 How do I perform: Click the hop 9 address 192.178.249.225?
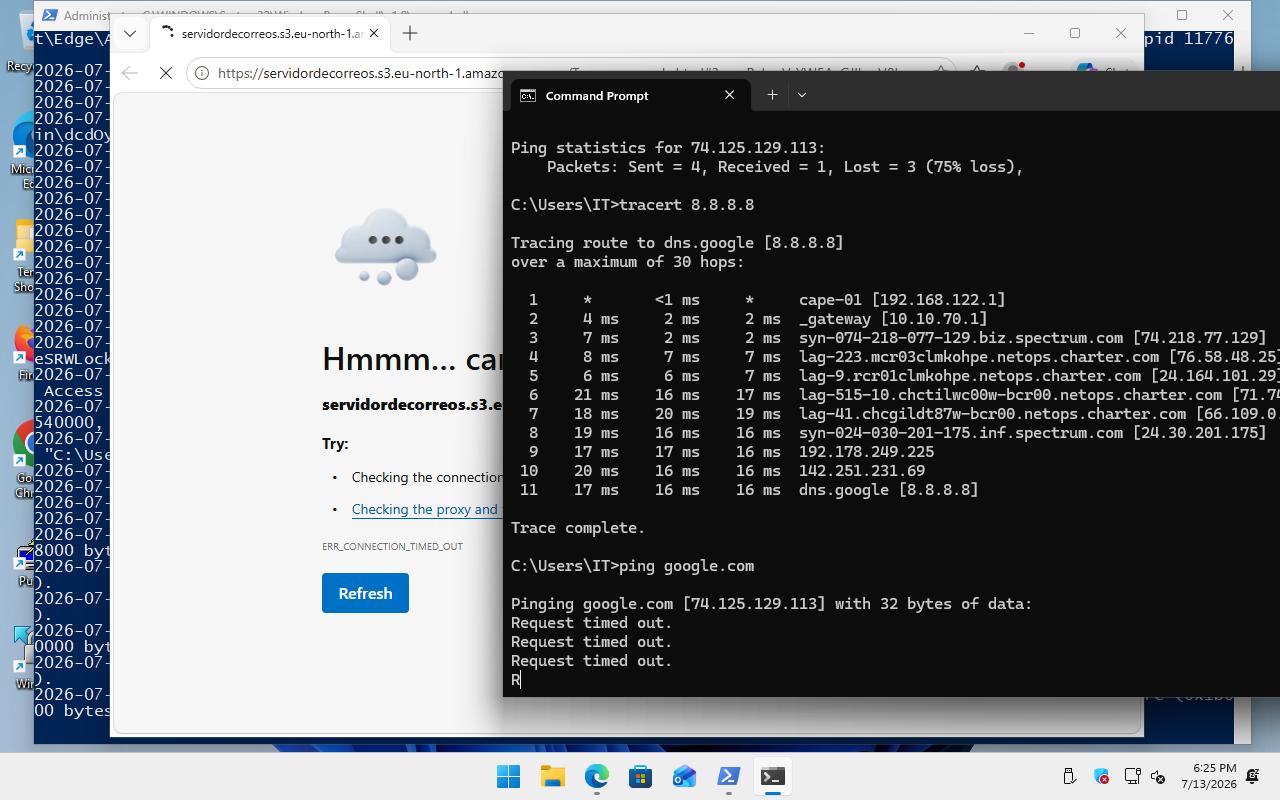866,452
